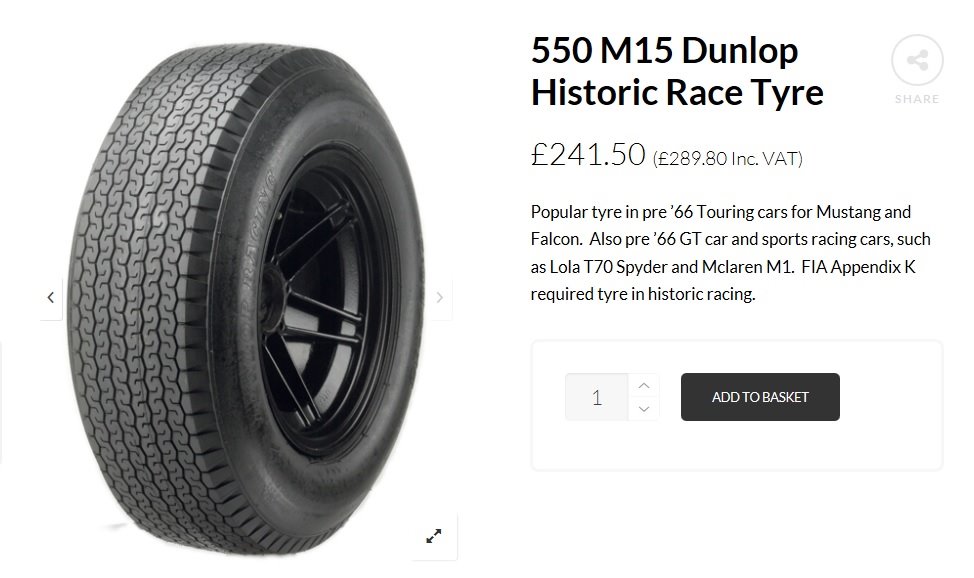Increase quantity with the up arrow

(644, 385)
